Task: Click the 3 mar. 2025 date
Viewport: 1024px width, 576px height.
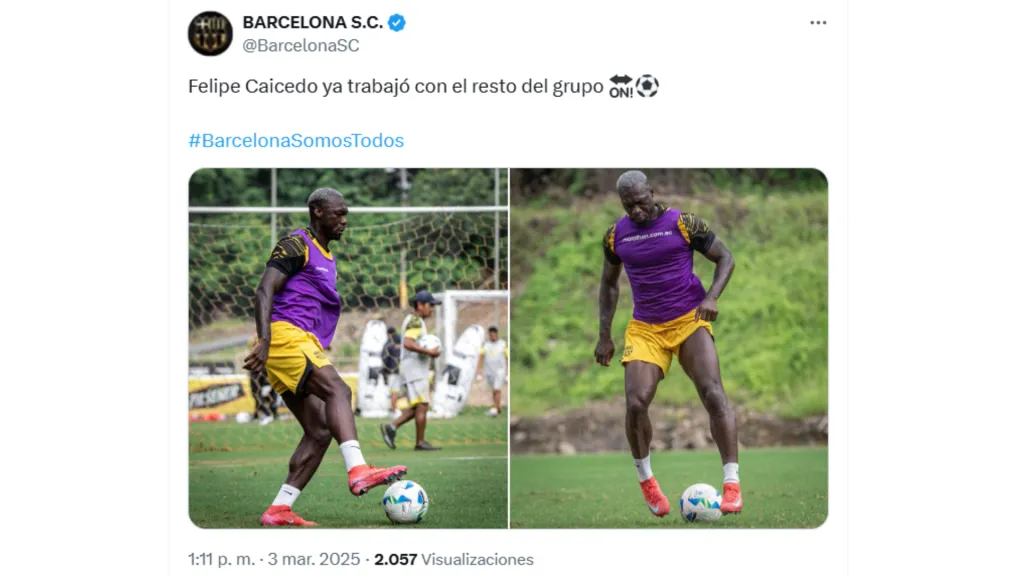Action: pos(313,560)
